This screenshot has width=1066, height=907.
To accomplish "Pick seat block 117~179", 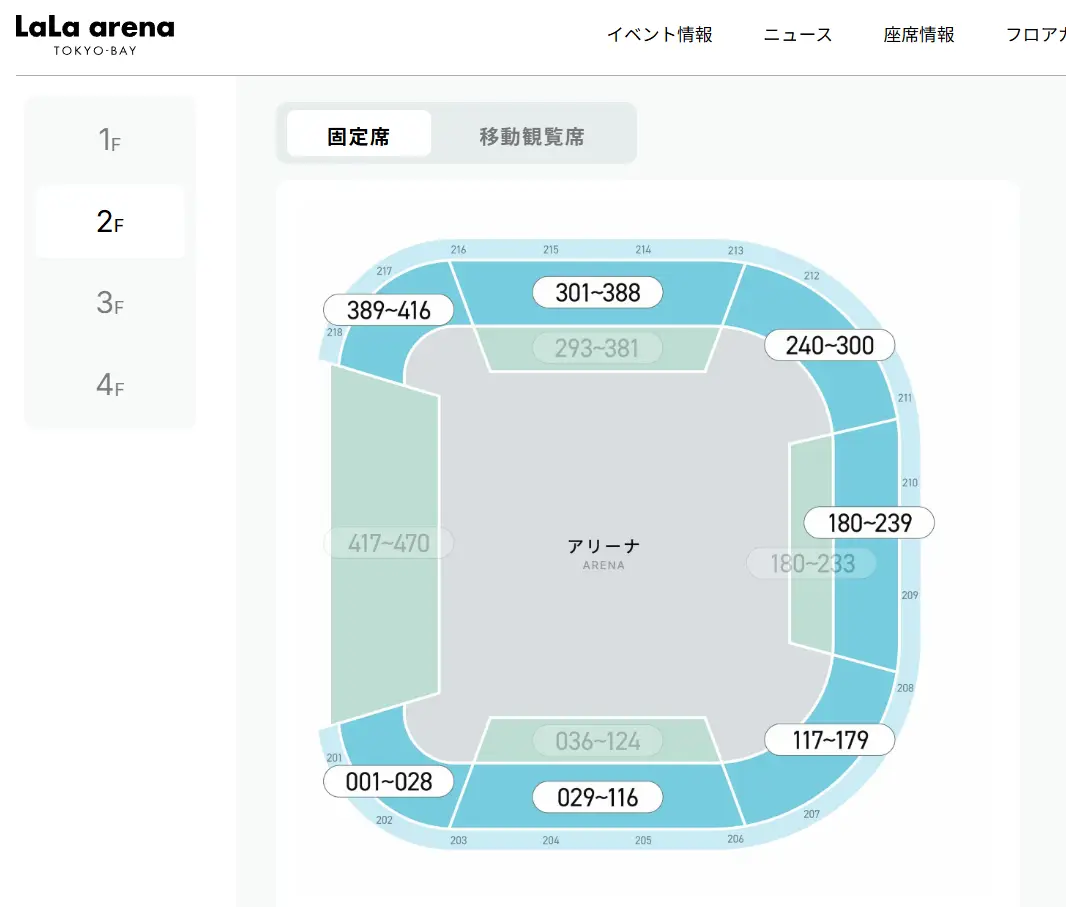I will [x=829, y=740].
